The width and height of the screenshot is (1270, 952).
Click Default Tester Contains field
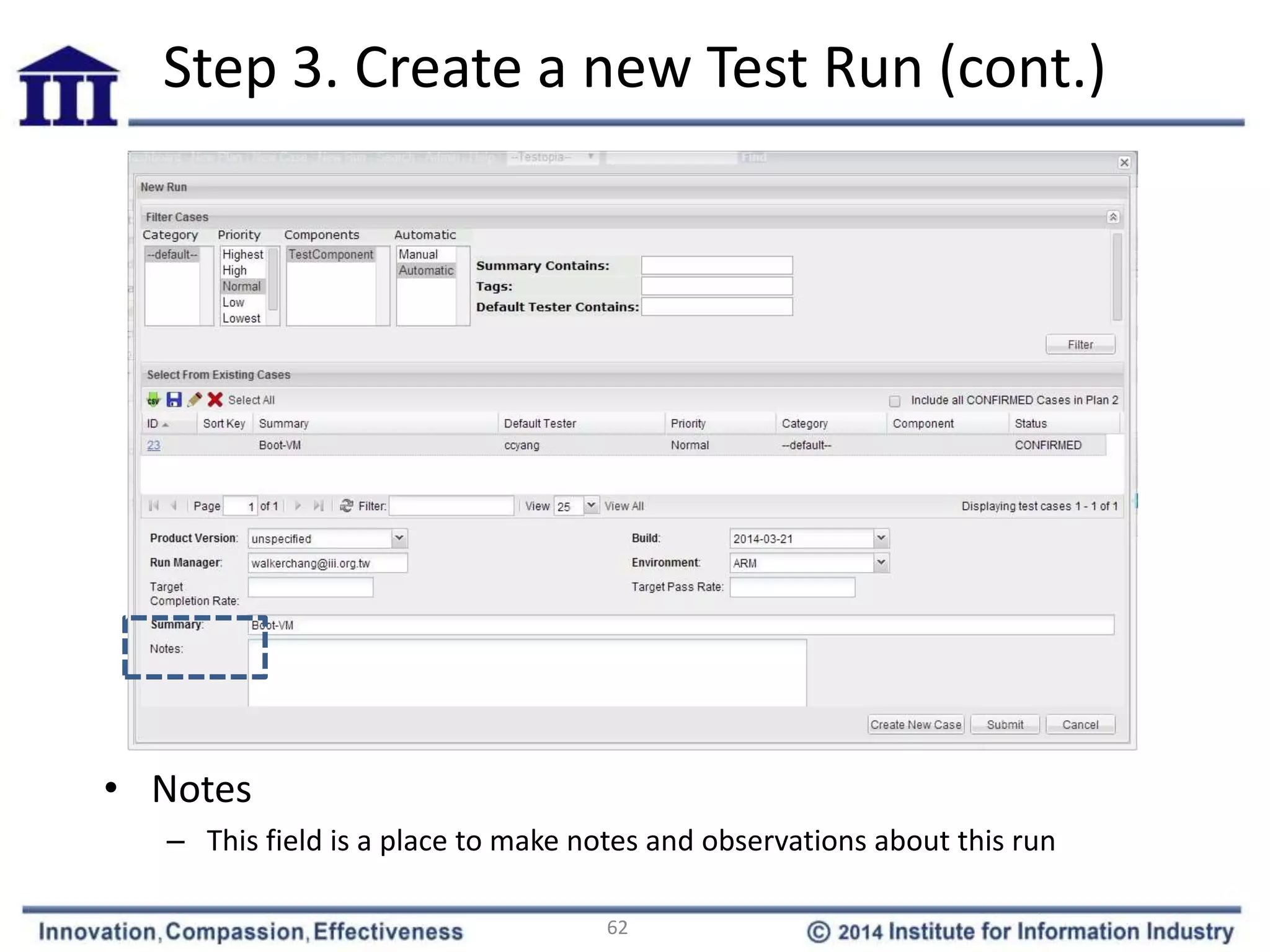[x=717, y=307]
